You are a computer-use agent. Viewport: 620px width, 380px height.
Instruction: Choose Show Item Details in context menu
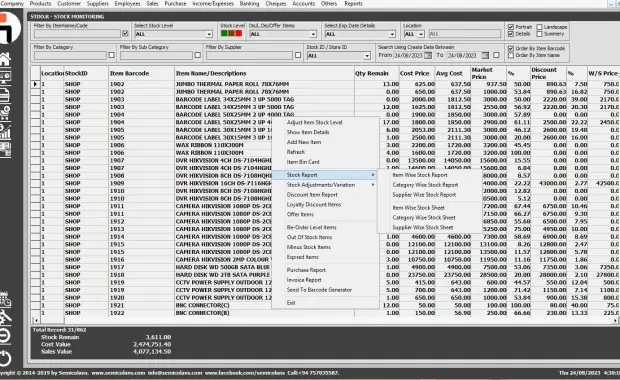point(308,132)
